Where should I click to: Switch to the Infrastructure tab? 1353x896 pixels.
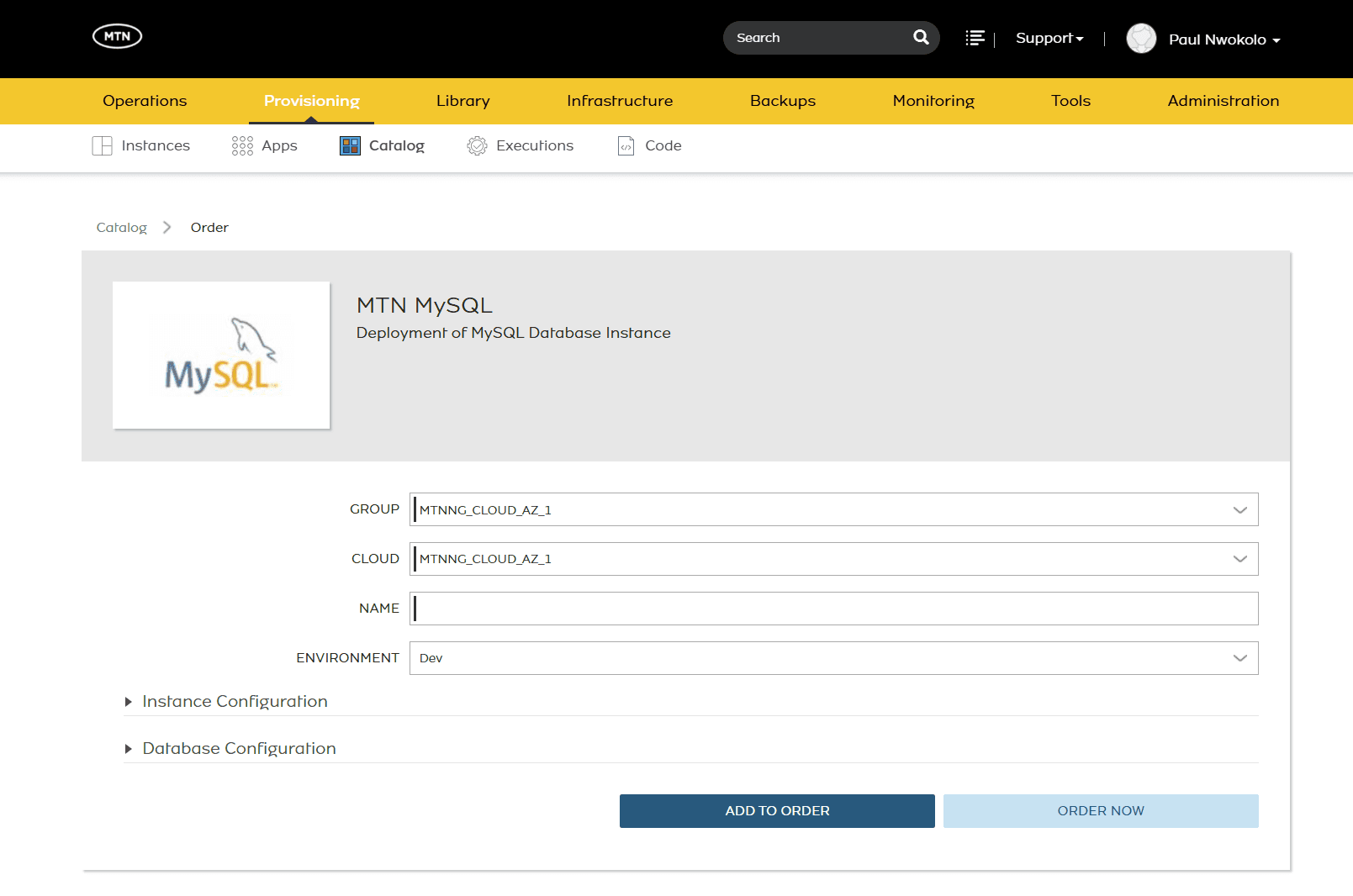click(620, 101)
